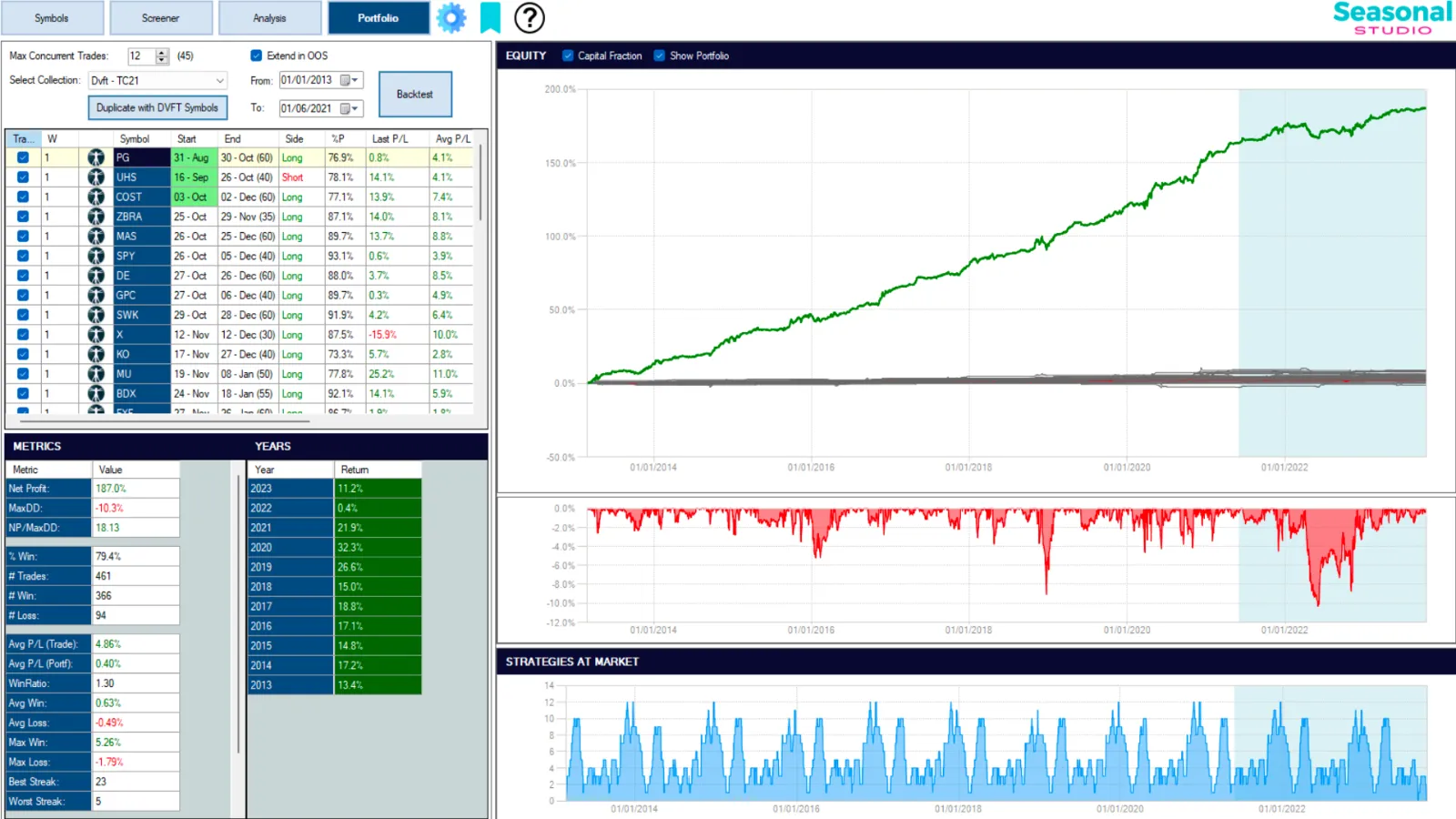This screenshot has height=819, width=1456.
Task: Run the Backtest button
Action: pos(415,95)
